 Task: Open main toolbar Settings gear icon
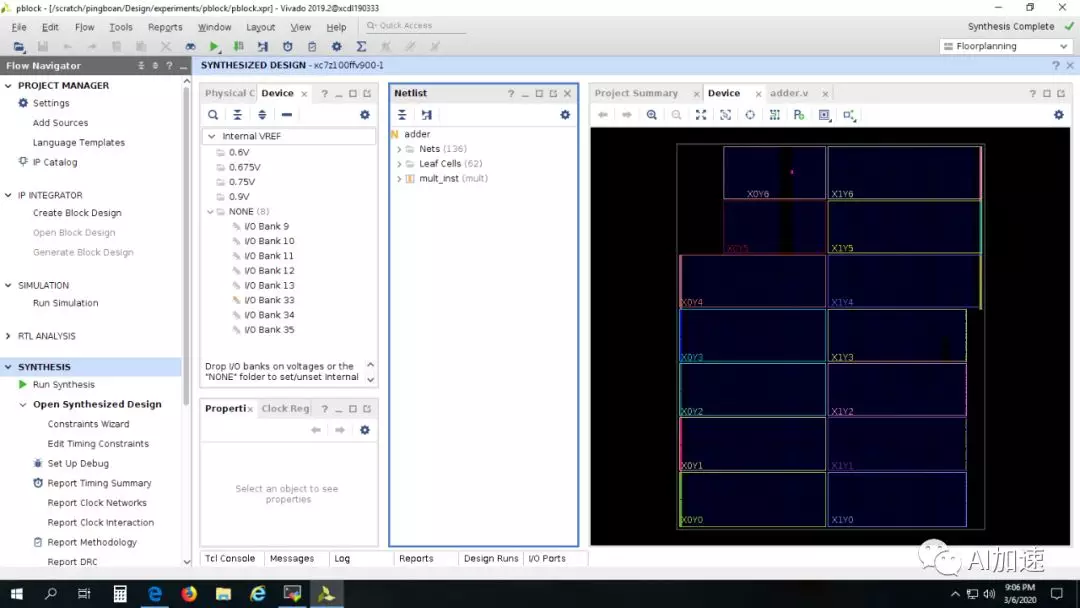click(336, 47)
